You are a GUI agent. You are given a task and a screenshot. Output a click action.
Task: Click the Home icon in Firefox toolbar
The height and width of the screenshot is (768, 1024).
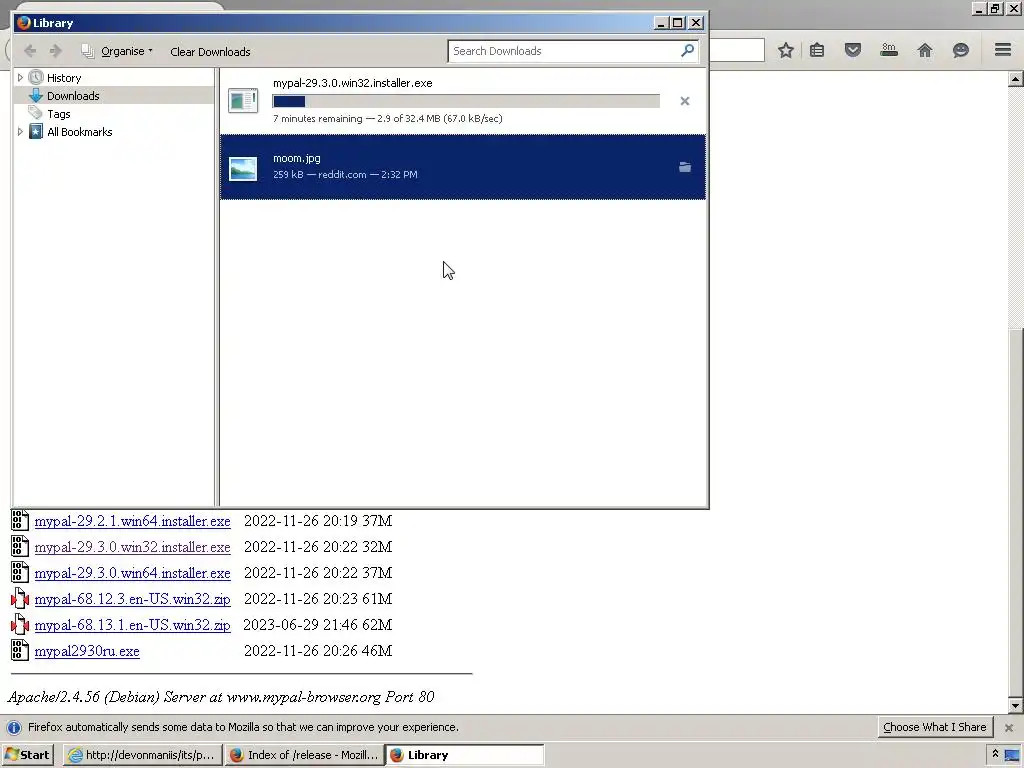(925, 50)
